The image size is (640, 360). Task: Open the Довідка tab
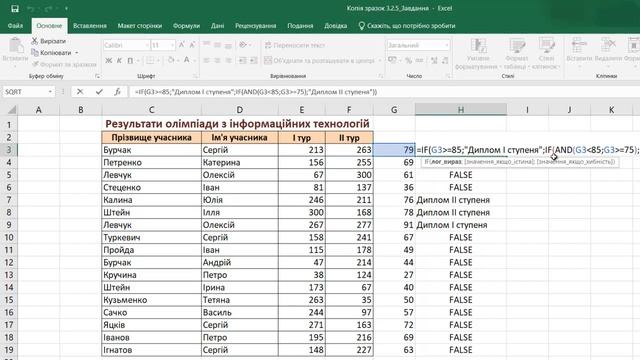click(x=336, y=26)
